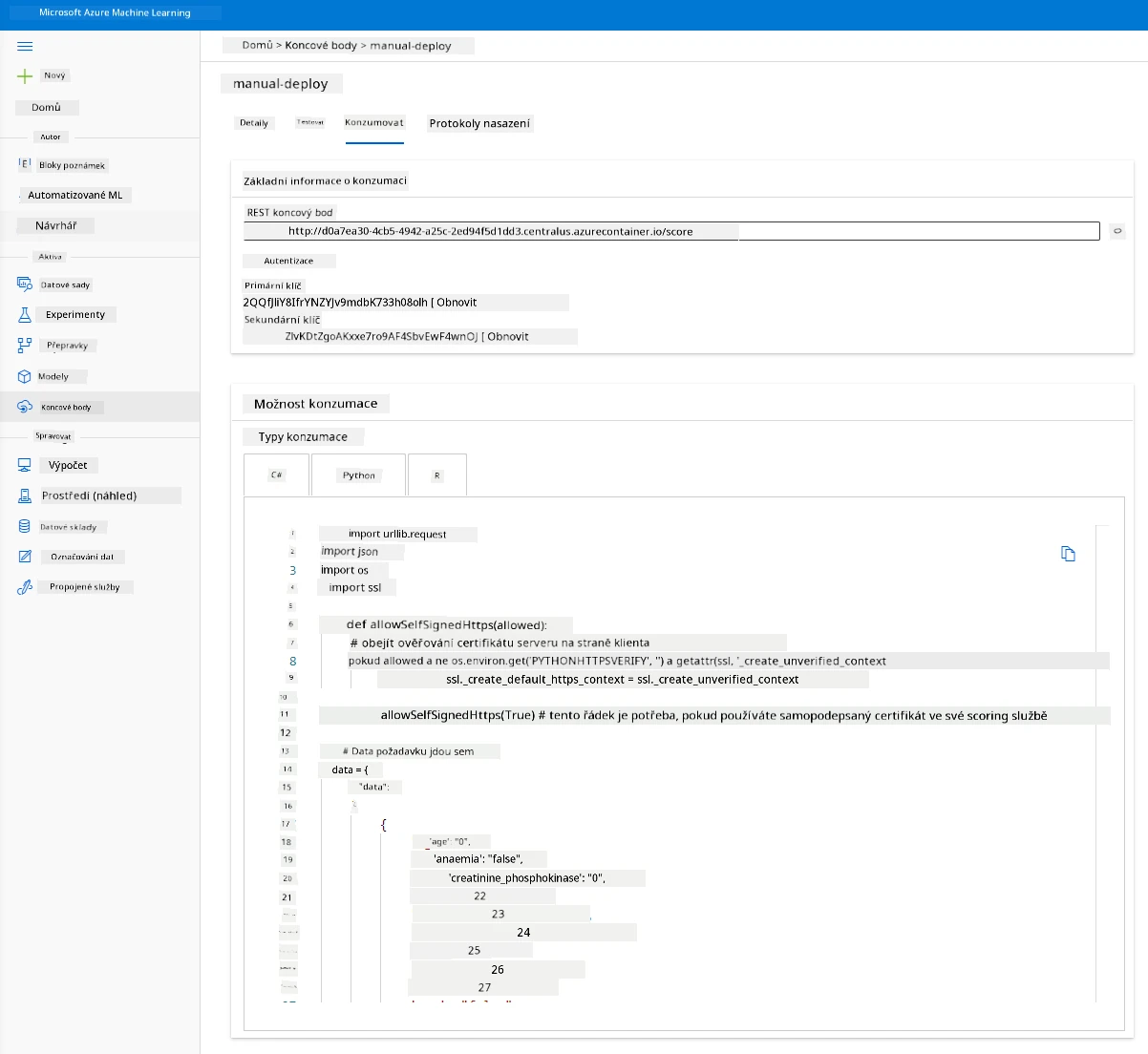
Task: Open the Přepravky pipelines icon
Action: click(25, 346)
